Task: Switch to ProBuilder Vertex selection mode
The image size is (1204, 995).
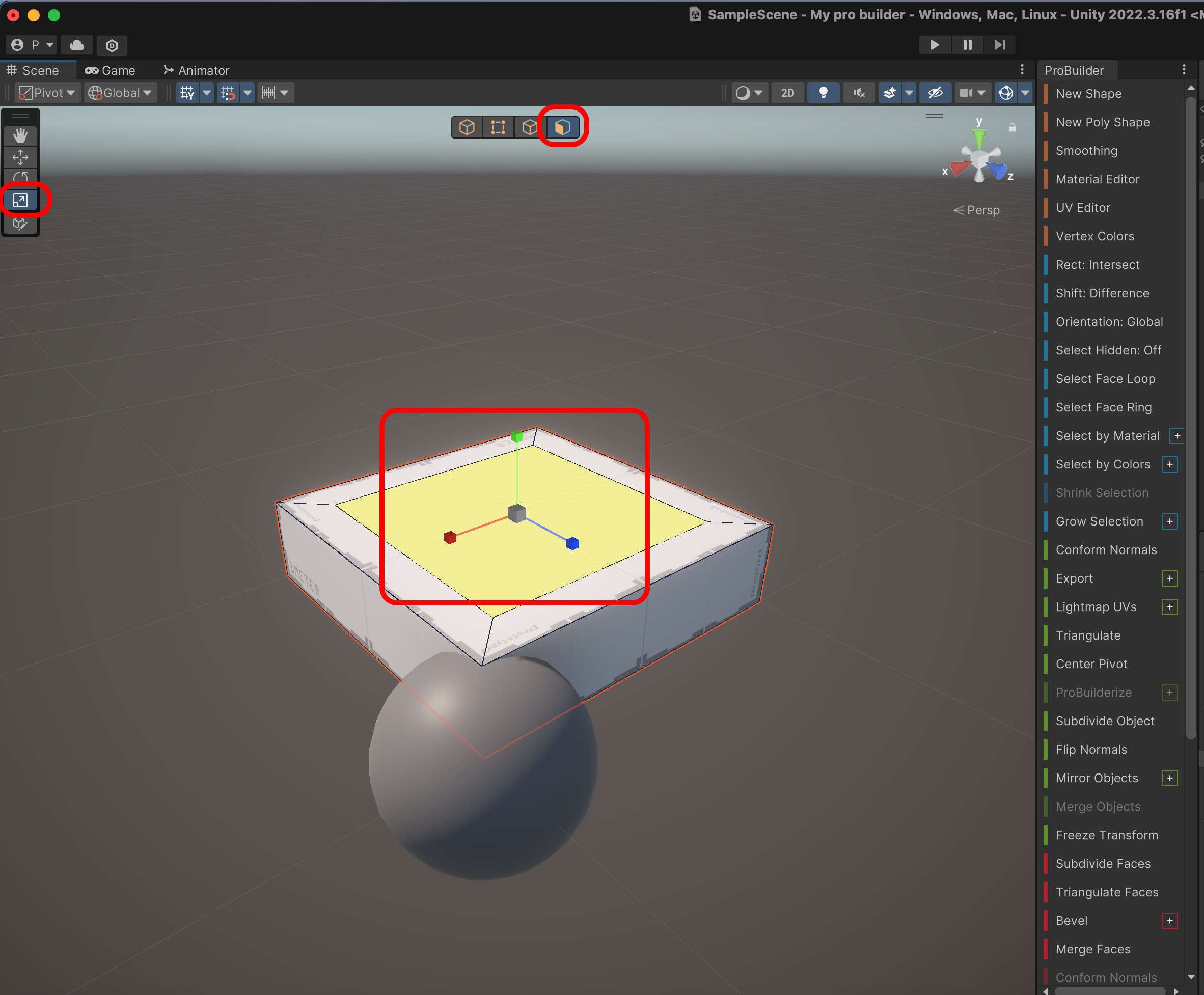Action: [x=498, y=127]
